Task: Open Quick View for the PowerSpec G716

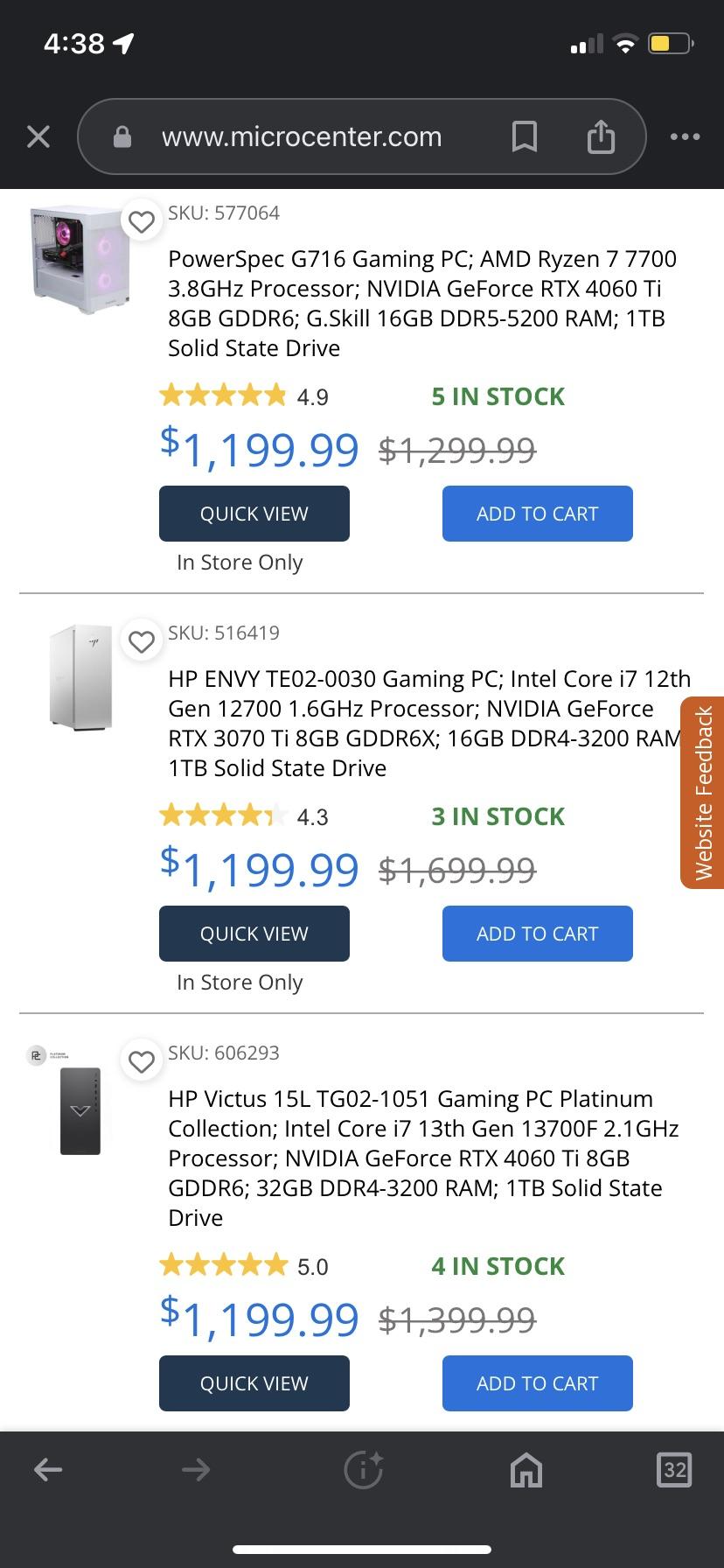Action: click(x=254, y=514)
